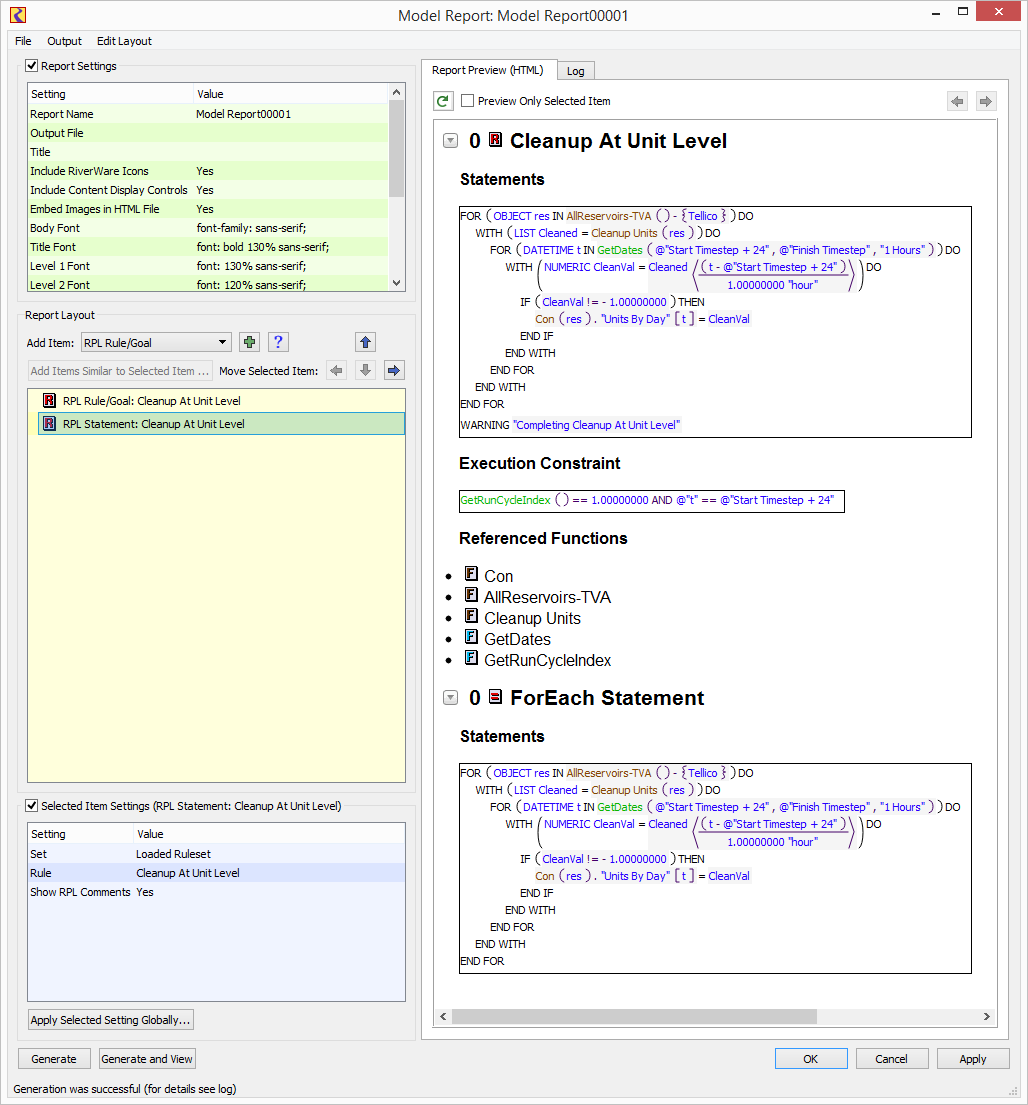The height and width of the screenshot is (1105, 1028).
Task: Open the blue question mark help icon
Action: pyautogui.click(x=278, y=342)
